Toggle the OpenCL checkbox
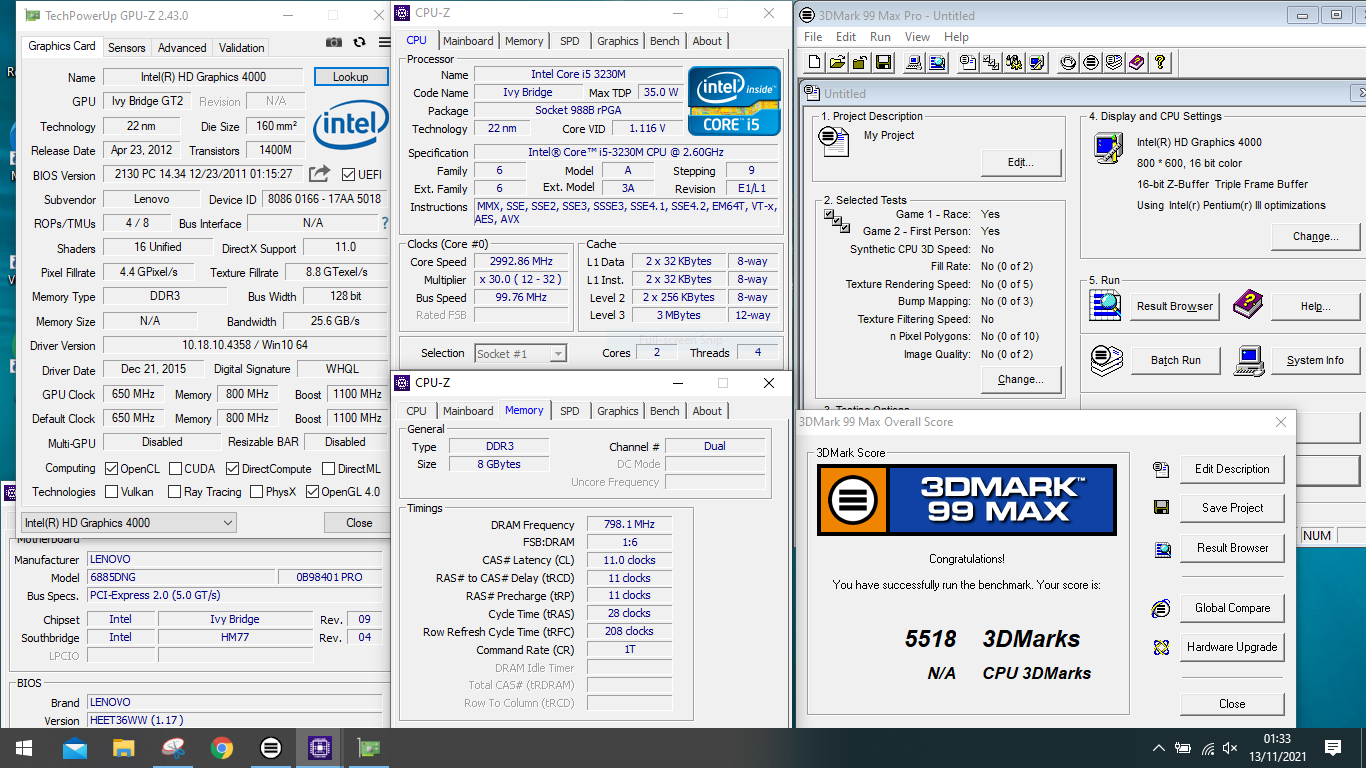The image size is (1366, 768). 112,468
